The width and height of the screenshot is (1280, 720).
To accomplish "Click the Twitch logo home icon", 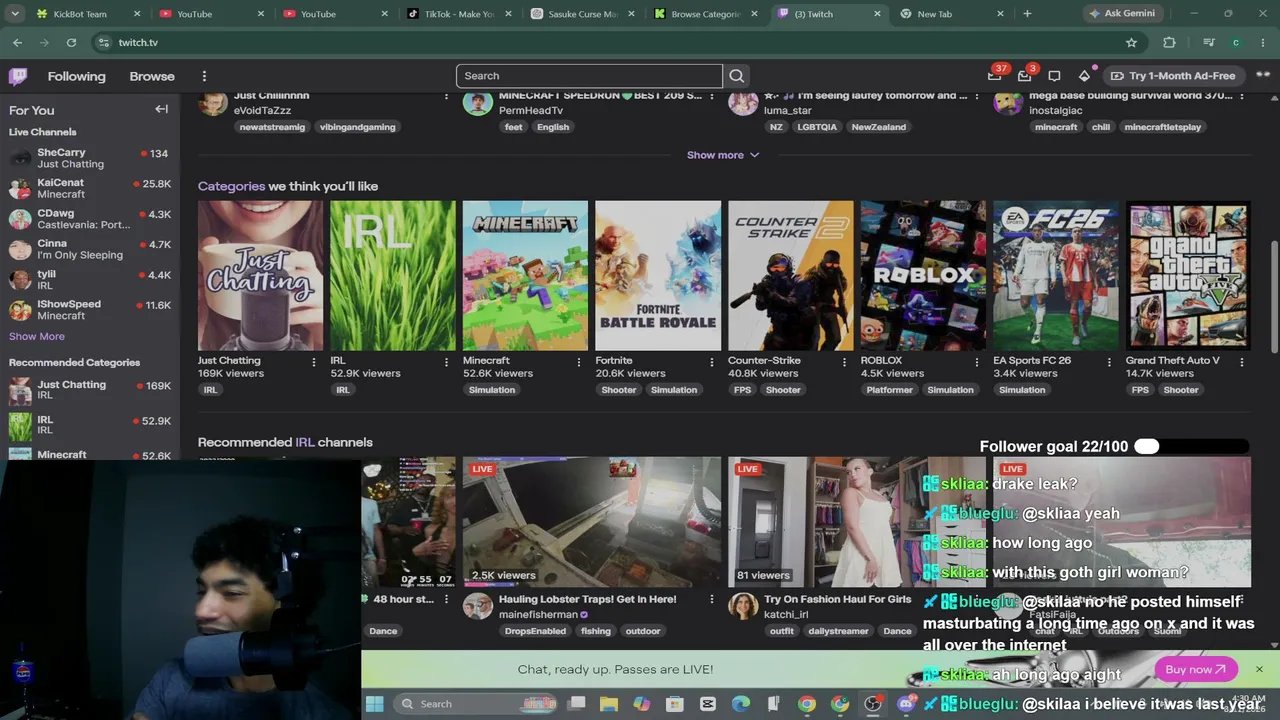I will point(18,76).
